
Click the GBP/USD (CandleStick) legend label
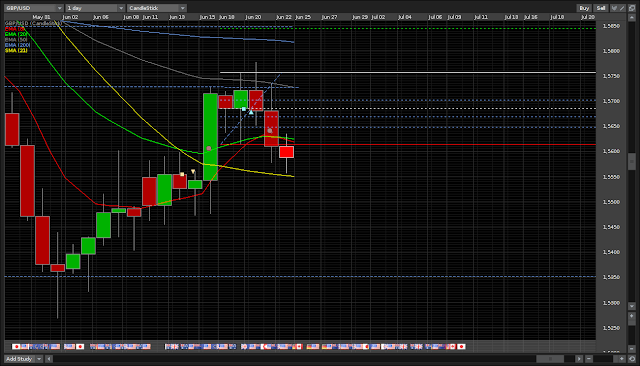(x=33, y=24)
